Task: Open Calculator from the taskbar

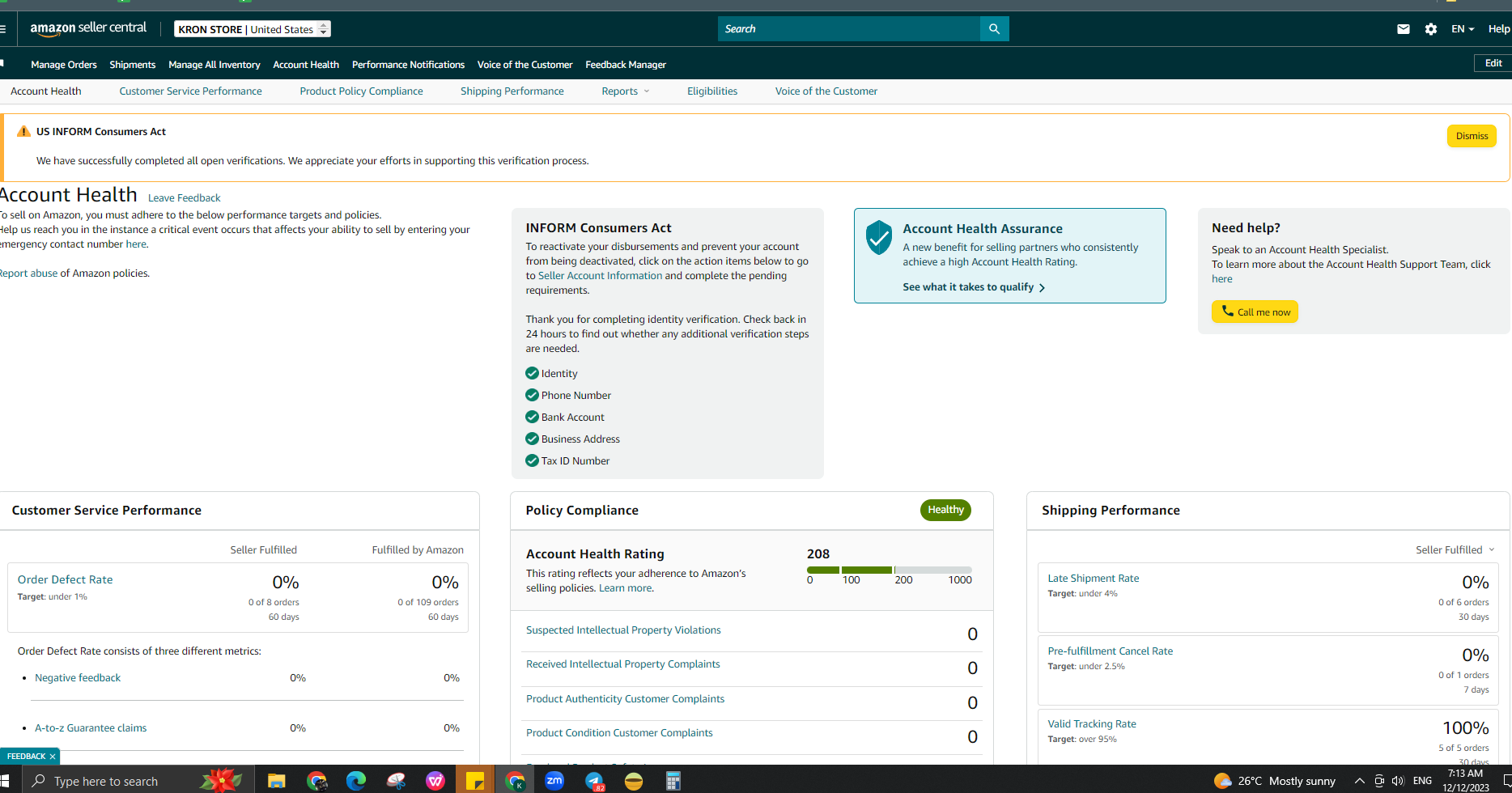Action: [x=673, y=781]
